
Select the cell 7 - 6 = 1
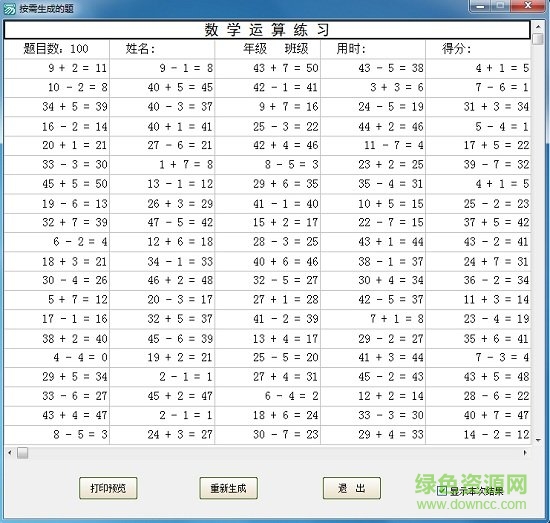tap(478, 88)
